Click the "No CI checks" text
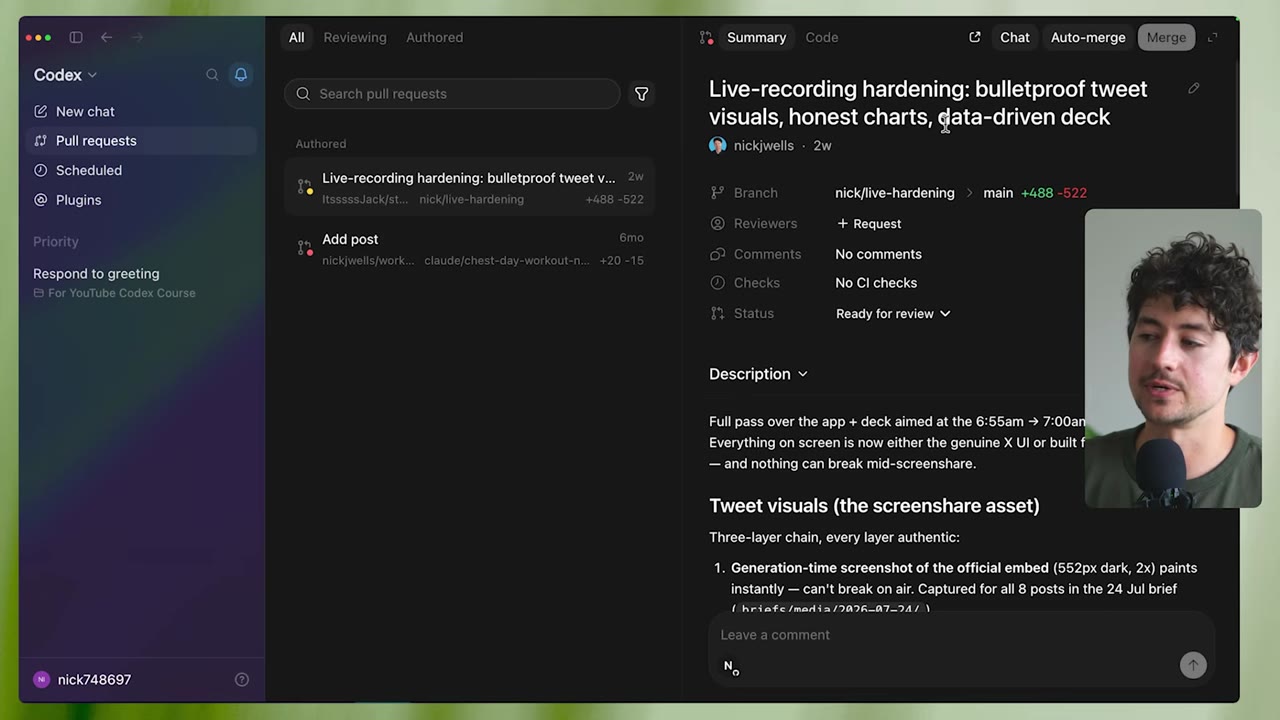 pyautogui.click(x=876, y=283)
